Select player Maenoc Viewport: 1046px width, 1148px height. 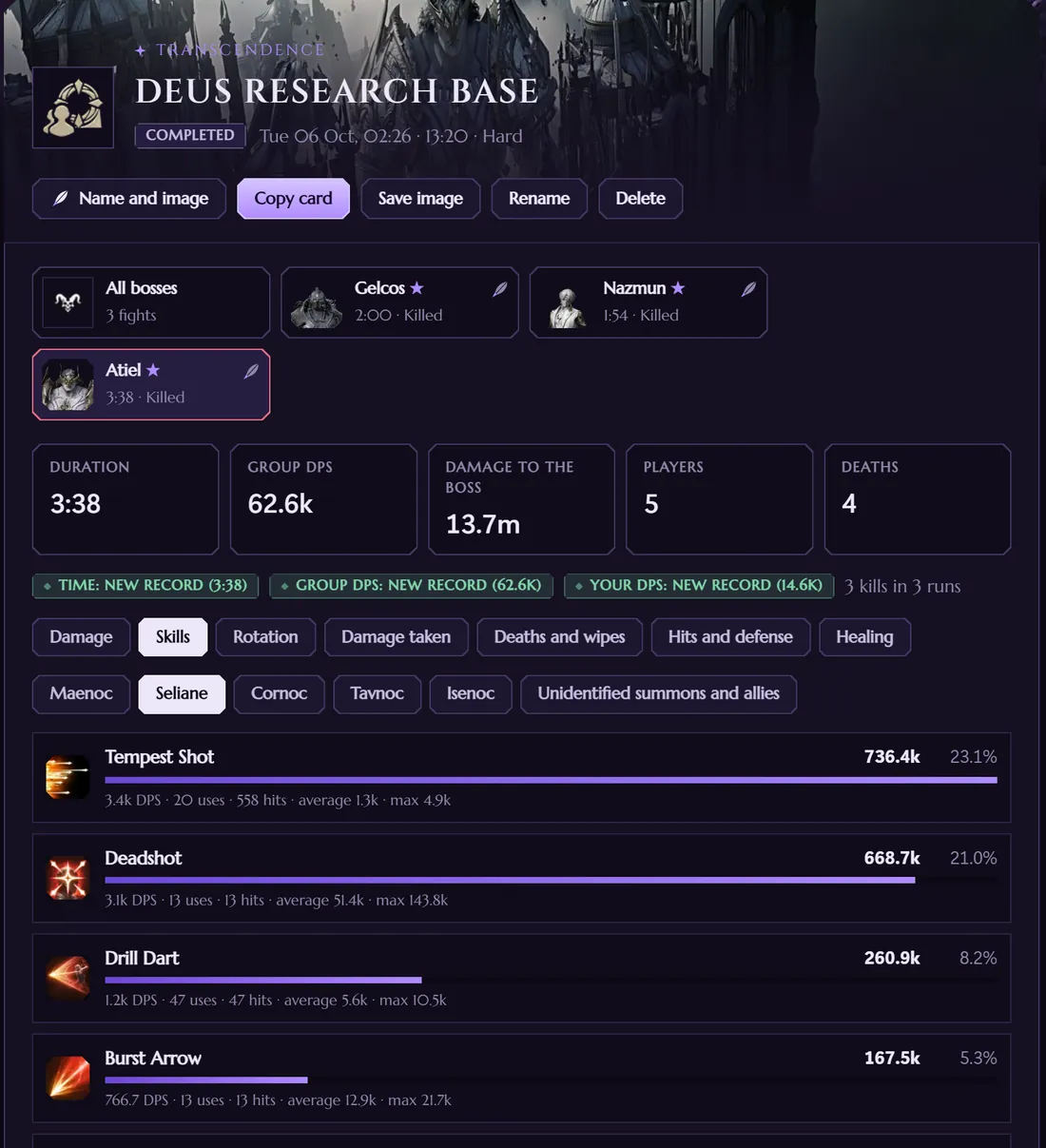(81, 694)
